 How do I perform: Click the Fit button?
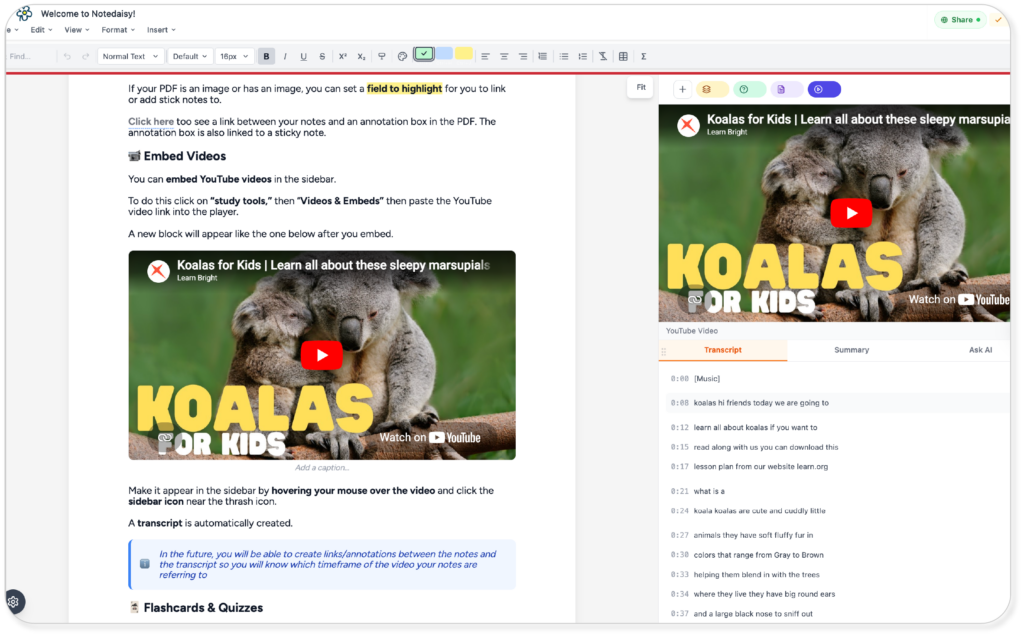click(641, 88)
